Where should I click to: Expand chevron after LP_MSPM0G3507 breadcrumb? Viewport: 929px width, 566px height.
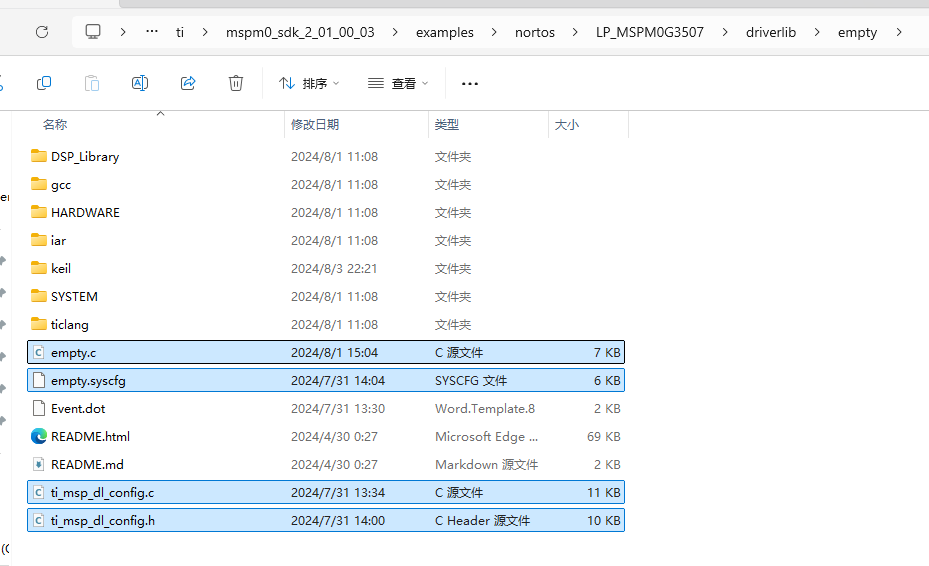point(725,32)
